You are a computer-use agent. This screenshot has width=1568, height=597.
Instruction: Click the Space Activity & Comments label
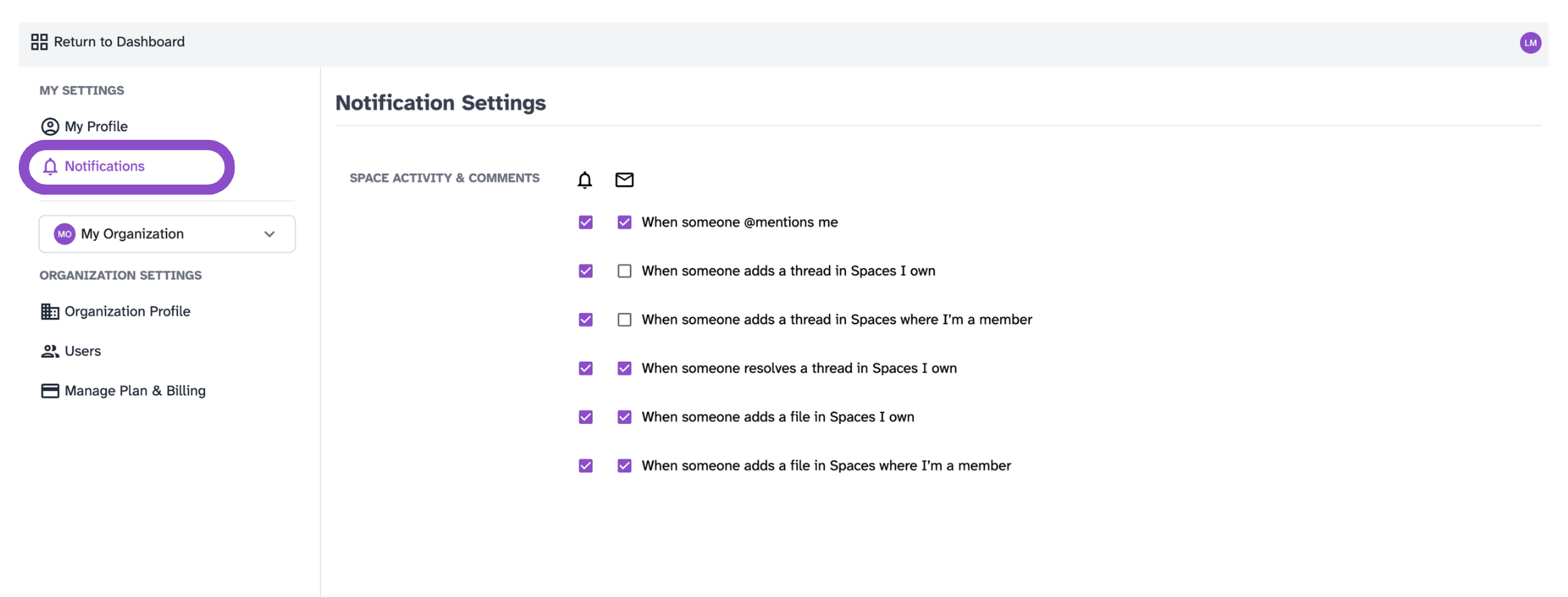coord(444,178)
